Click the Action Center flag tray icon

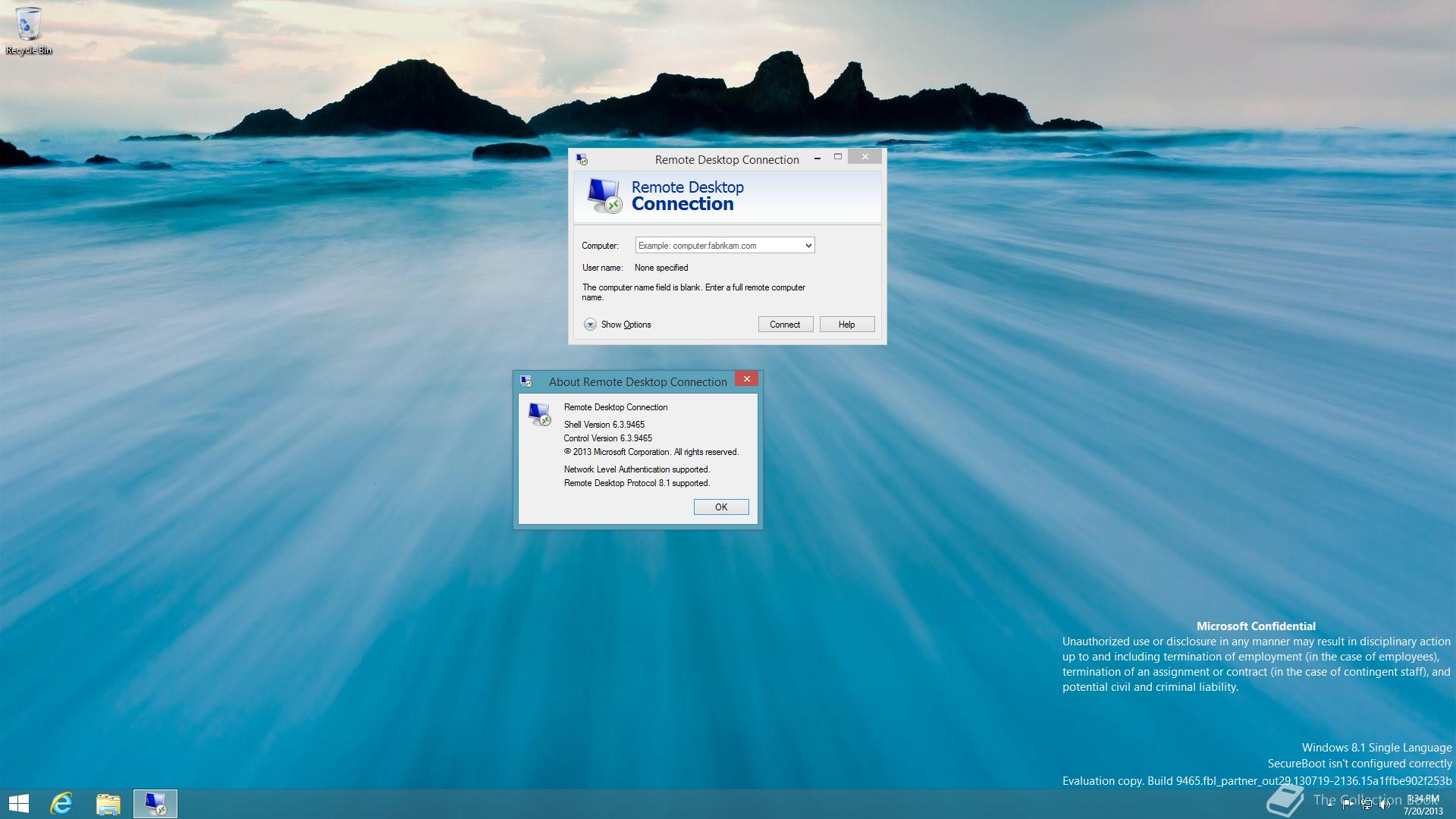point(1348,805)
